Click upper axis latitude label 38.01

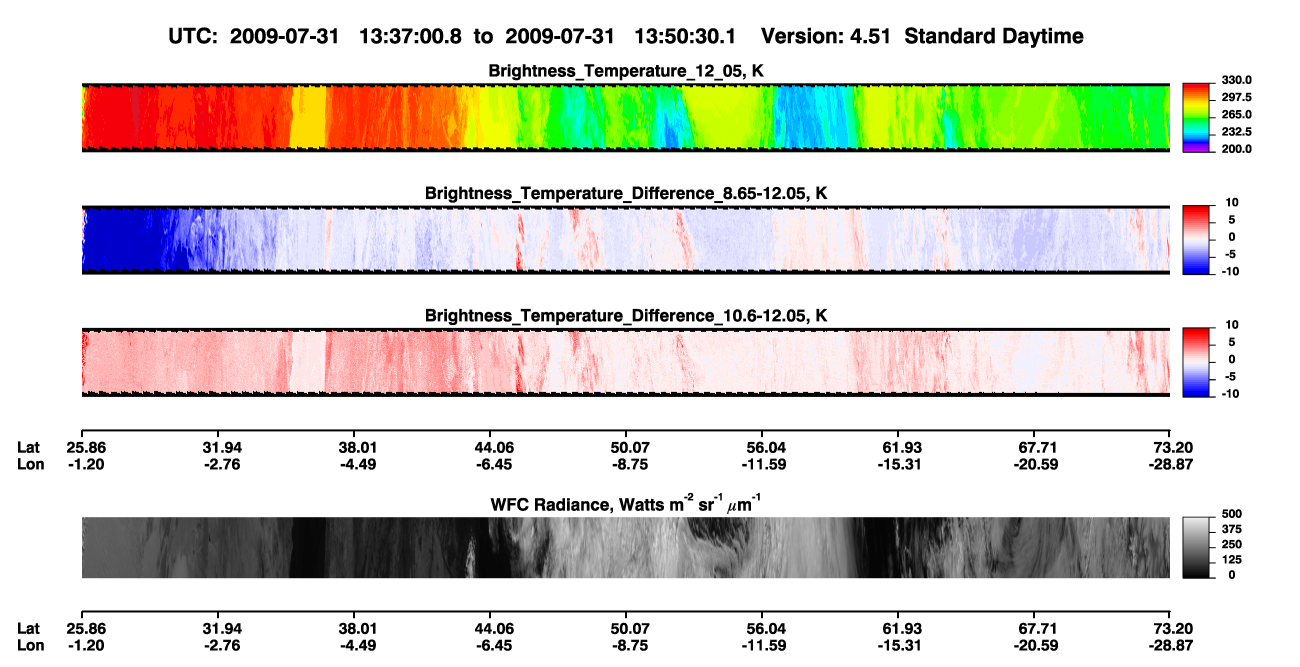pos(358,448)
